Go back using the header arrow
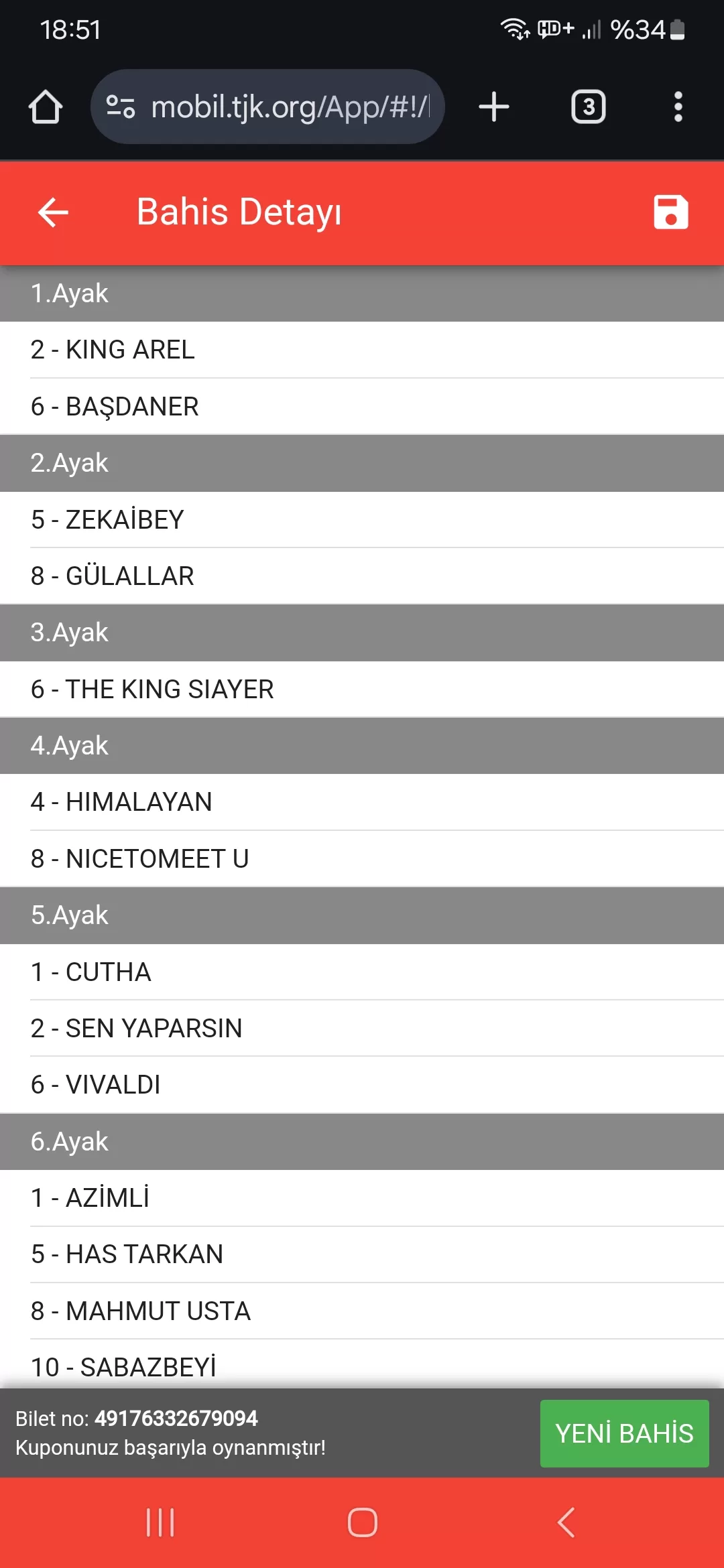 coord(54,212)
